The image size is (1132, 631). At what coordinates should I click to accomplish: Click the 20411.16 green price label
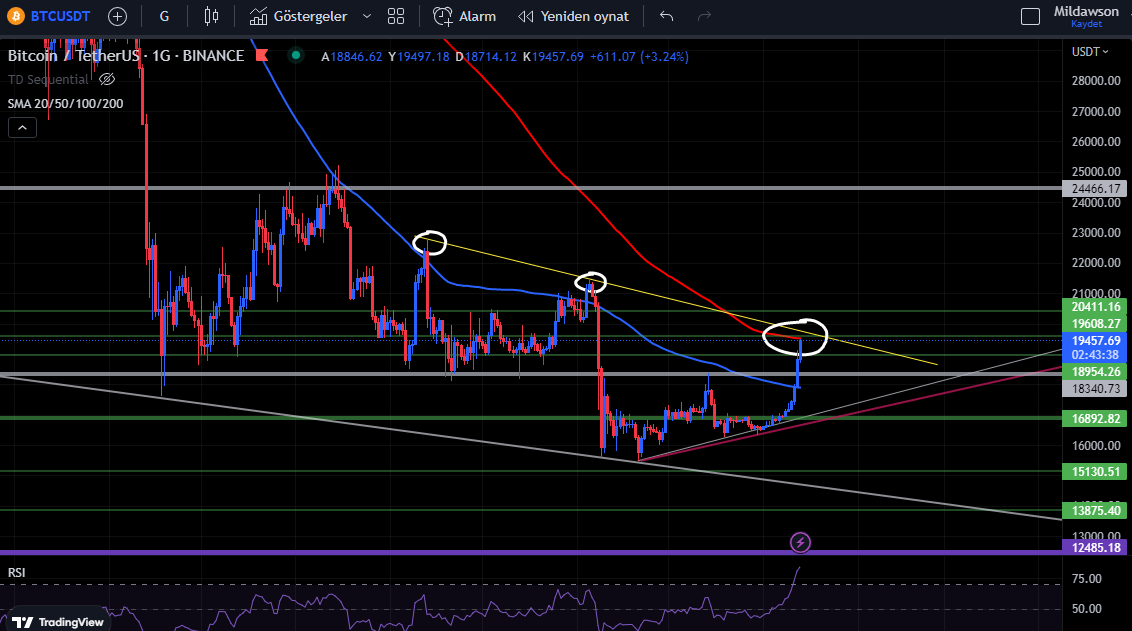coord(1095,307)
